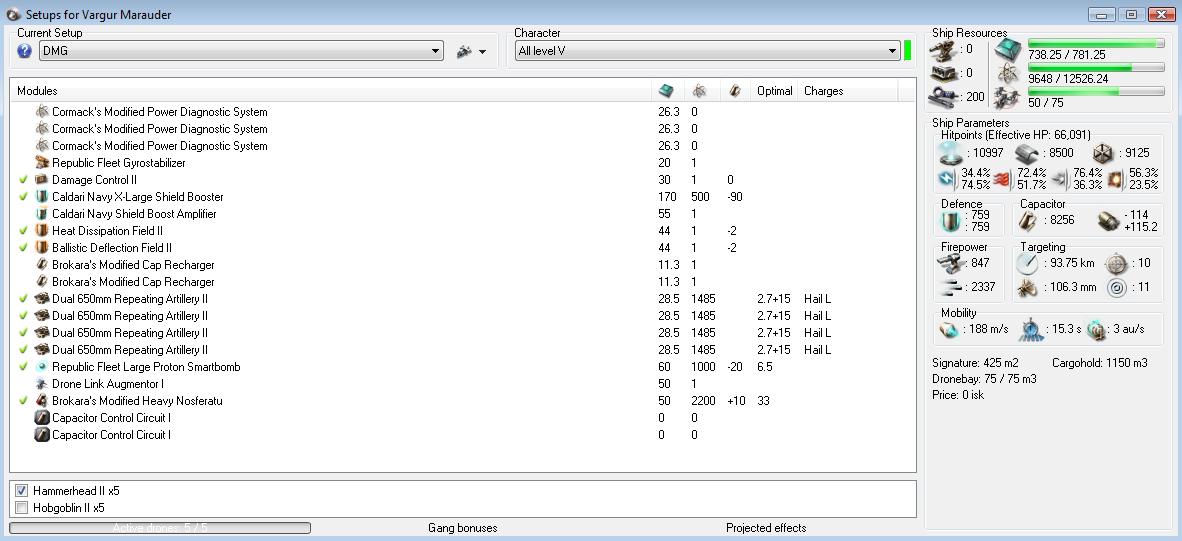Toggle the Damage Control II active checkmark
Screen dimensions: 1182x541
[23, 180]
